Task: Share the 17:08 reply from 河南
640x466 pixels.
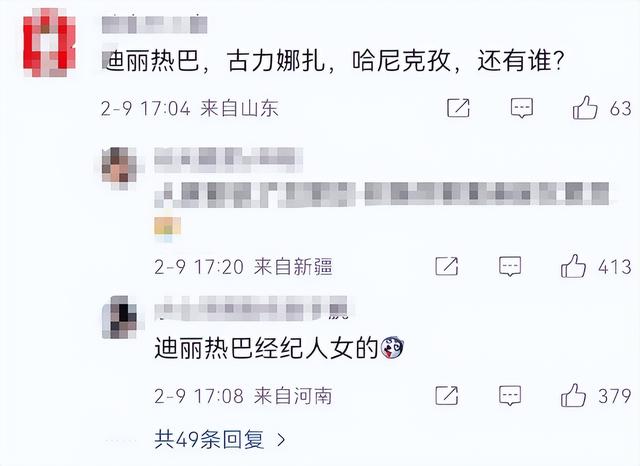Action: click(x=447, y=395)
